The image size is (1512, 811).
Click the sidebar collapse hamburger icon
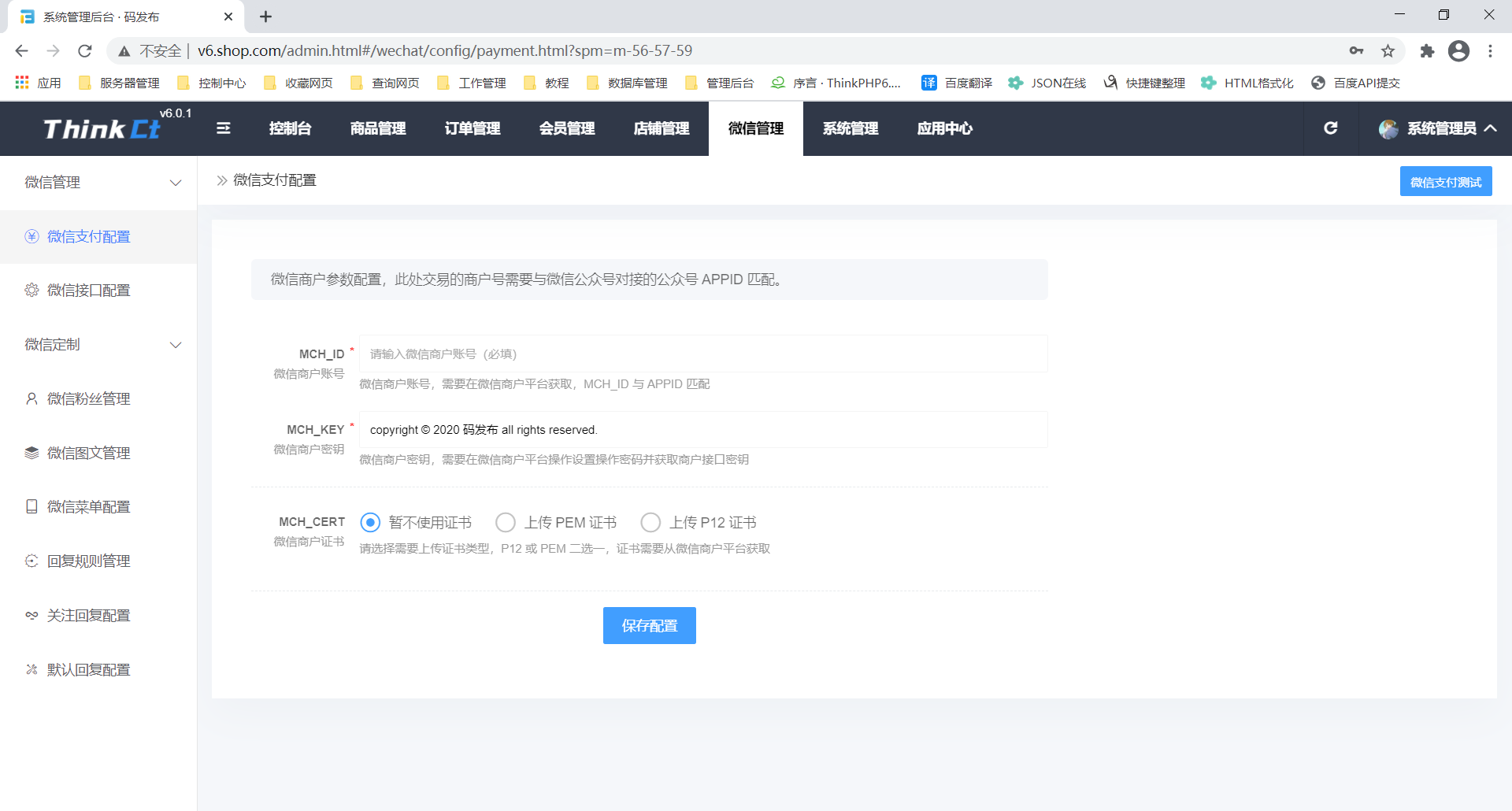click(x=224, y=128)
